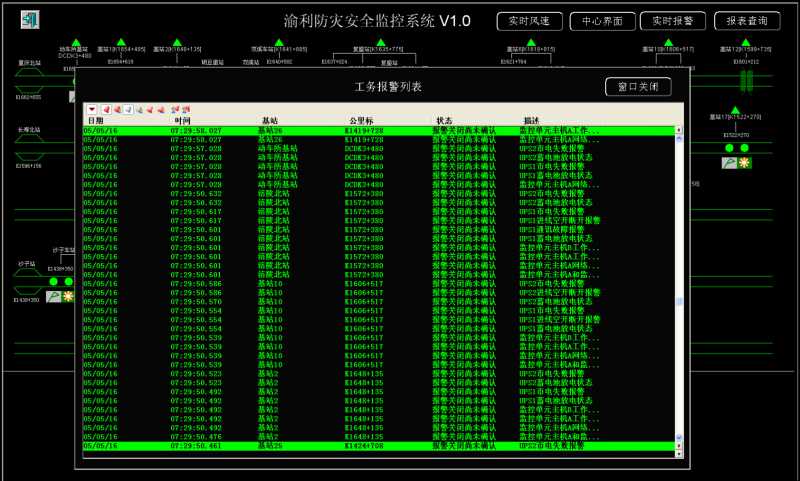
Task: Click the scroll up arrow of alarm list
Action: (x=679, y=130)
